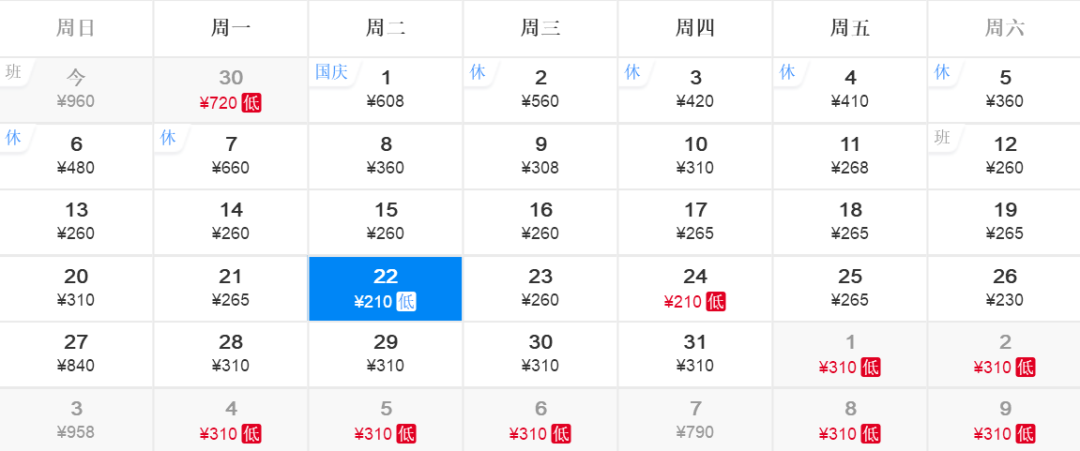This screenshot has height=451, width=1080.
Task: Choose date 27 priced ¥840
Action: click(x=76, y=355)
